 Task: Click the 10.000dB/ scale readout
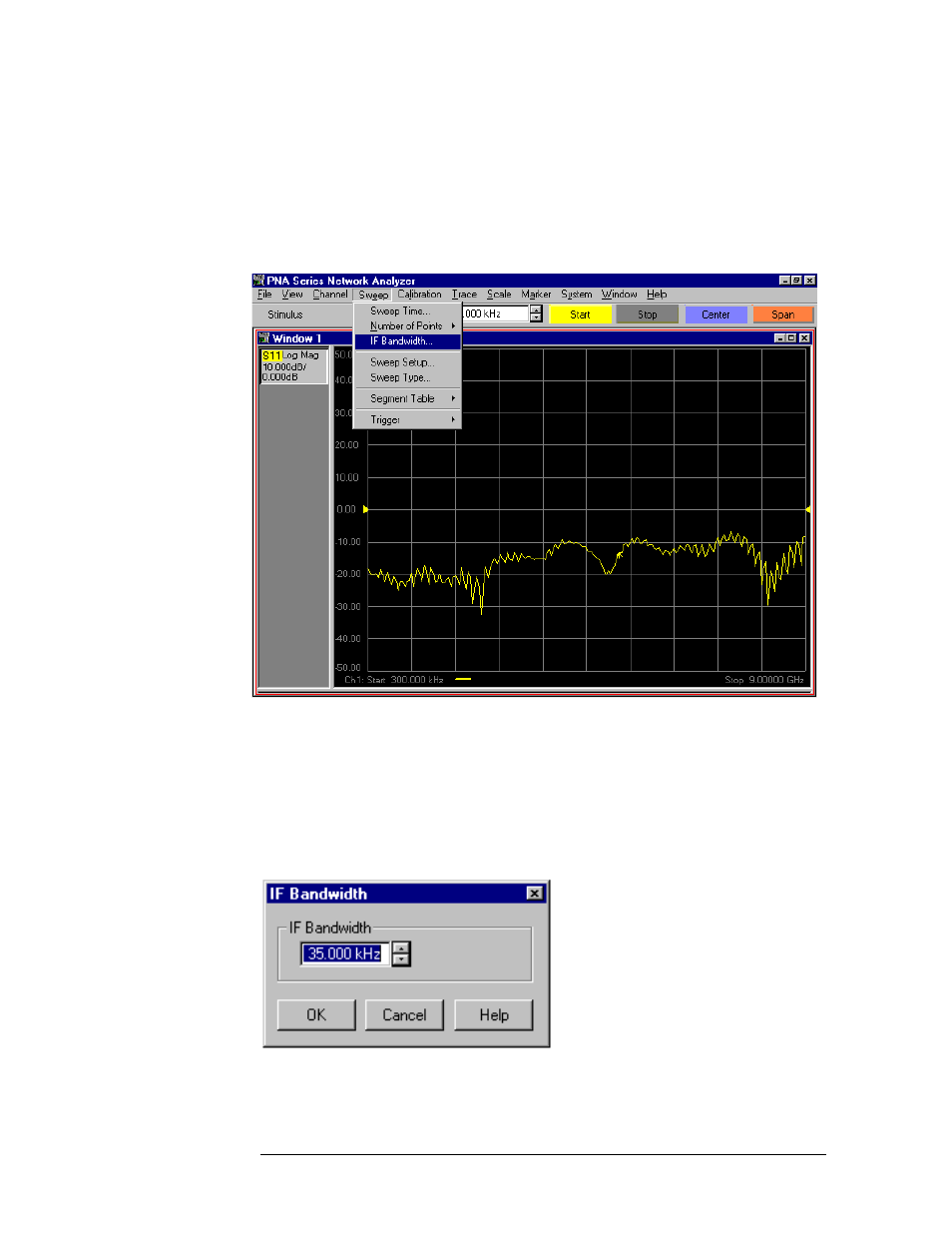click(284, 366)
